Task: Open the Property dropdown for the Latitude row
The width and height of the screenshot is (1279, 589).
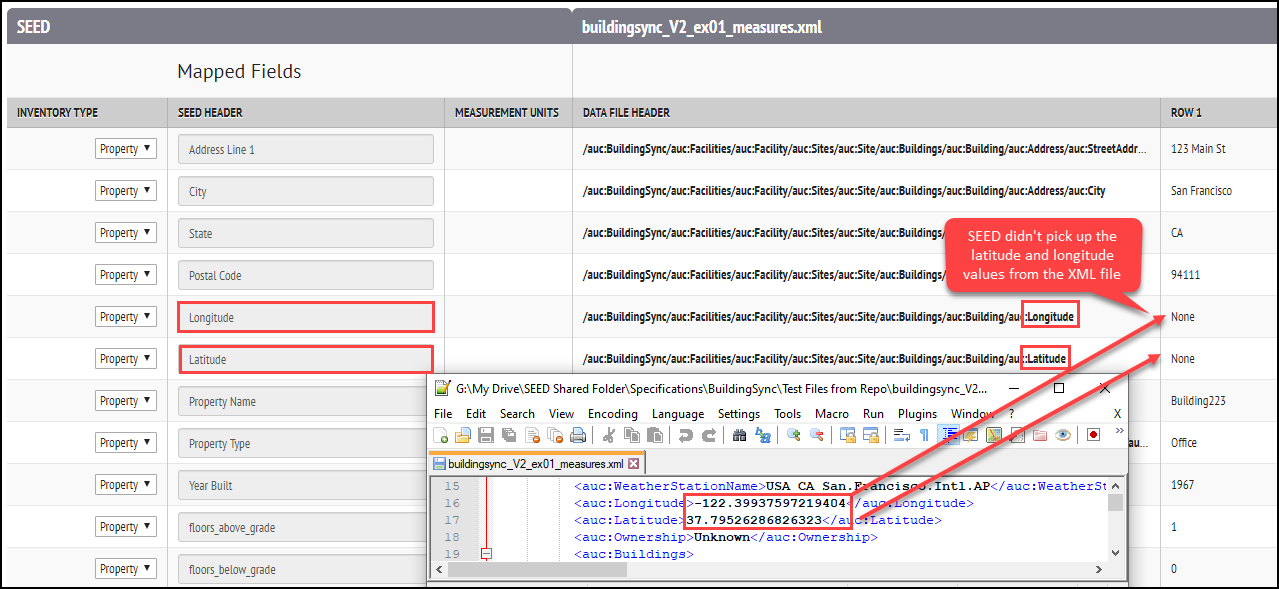Action: pos(125,358)
